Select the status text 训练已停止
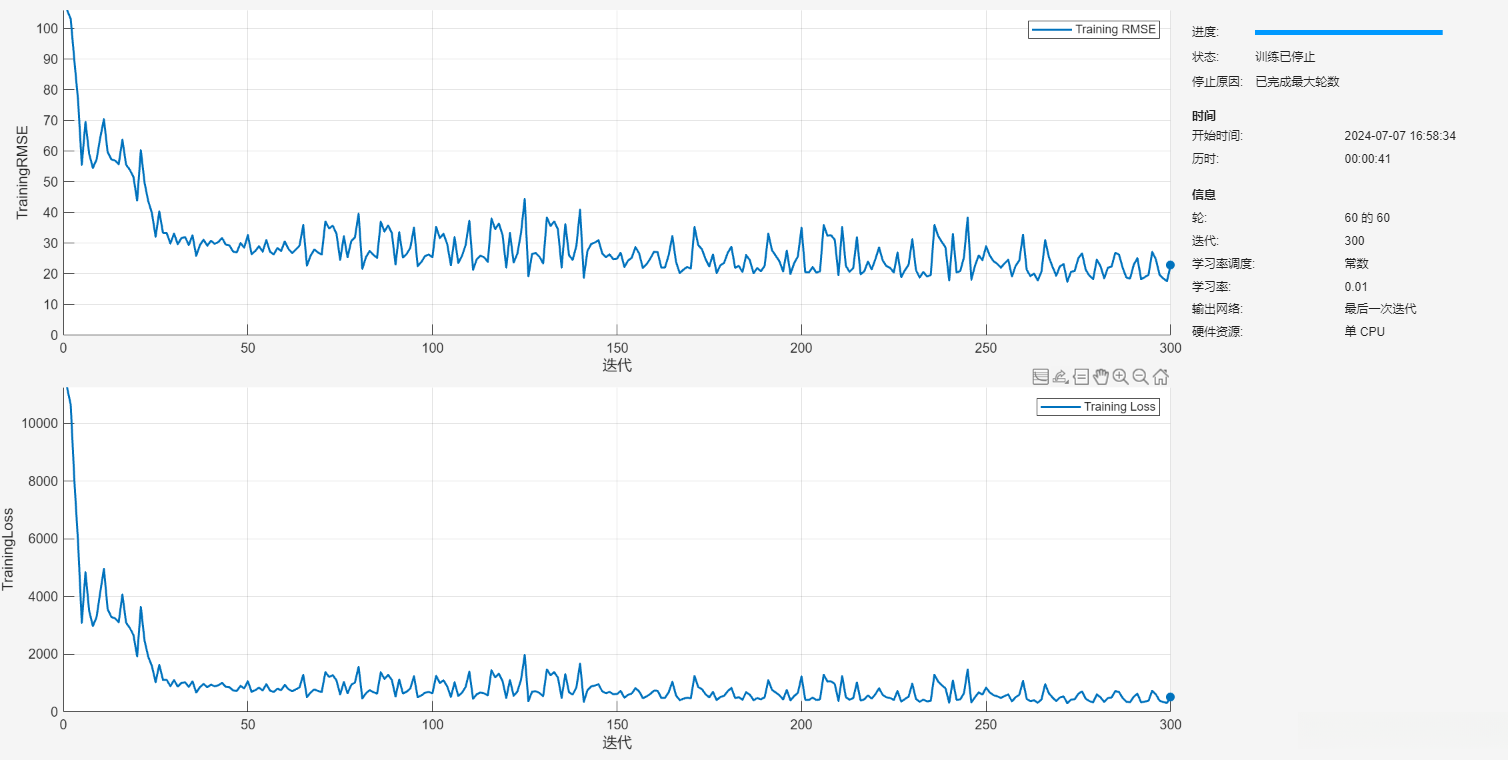 1285,57
